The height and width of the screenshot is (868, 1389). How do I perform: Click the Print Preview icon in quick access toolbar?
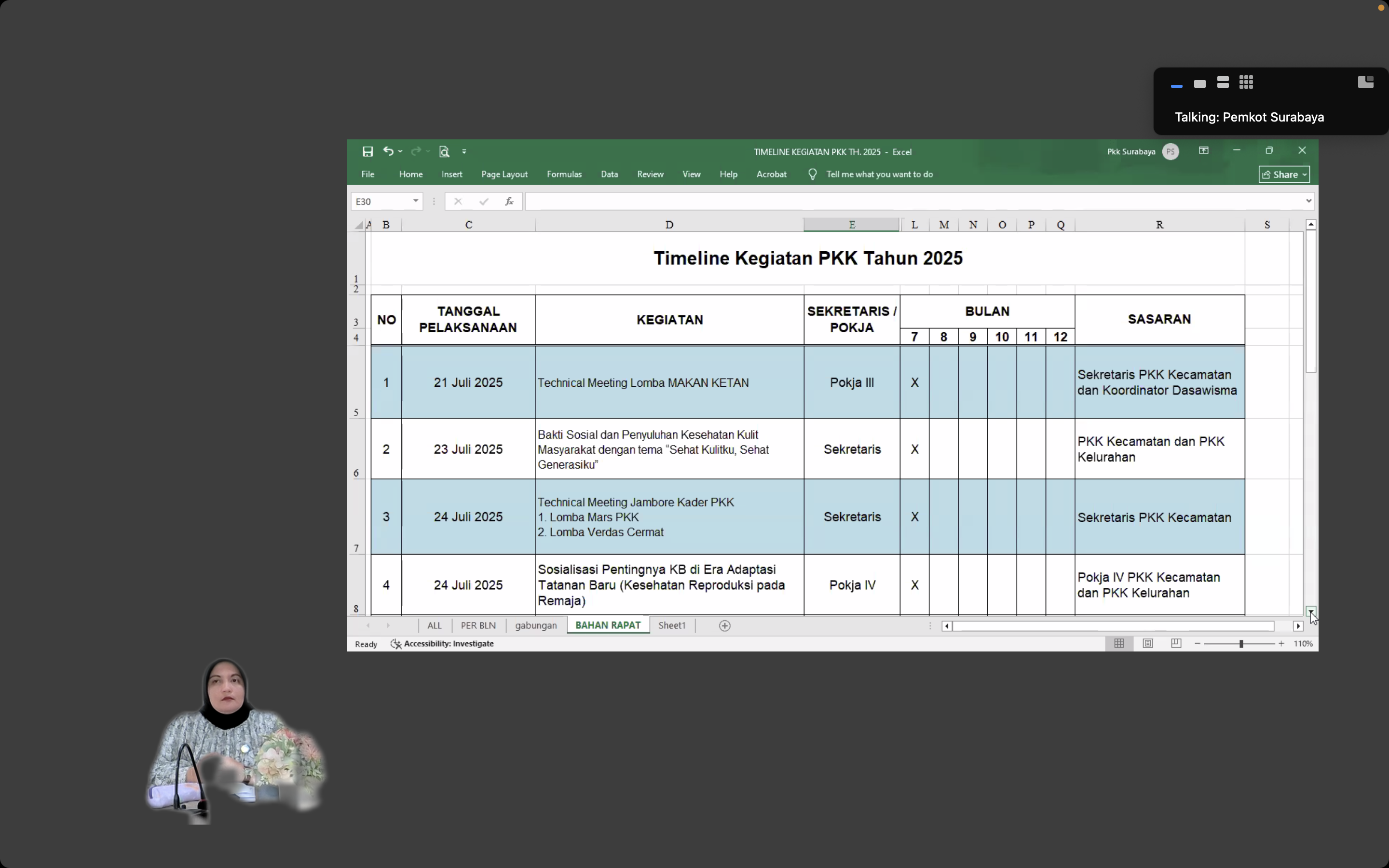[x=444, y=151]
